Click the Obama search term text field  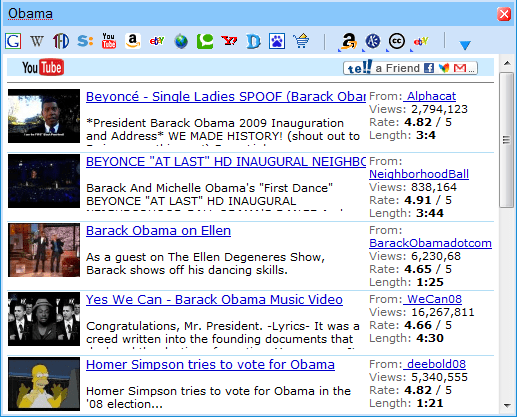[x=250, y=14]
